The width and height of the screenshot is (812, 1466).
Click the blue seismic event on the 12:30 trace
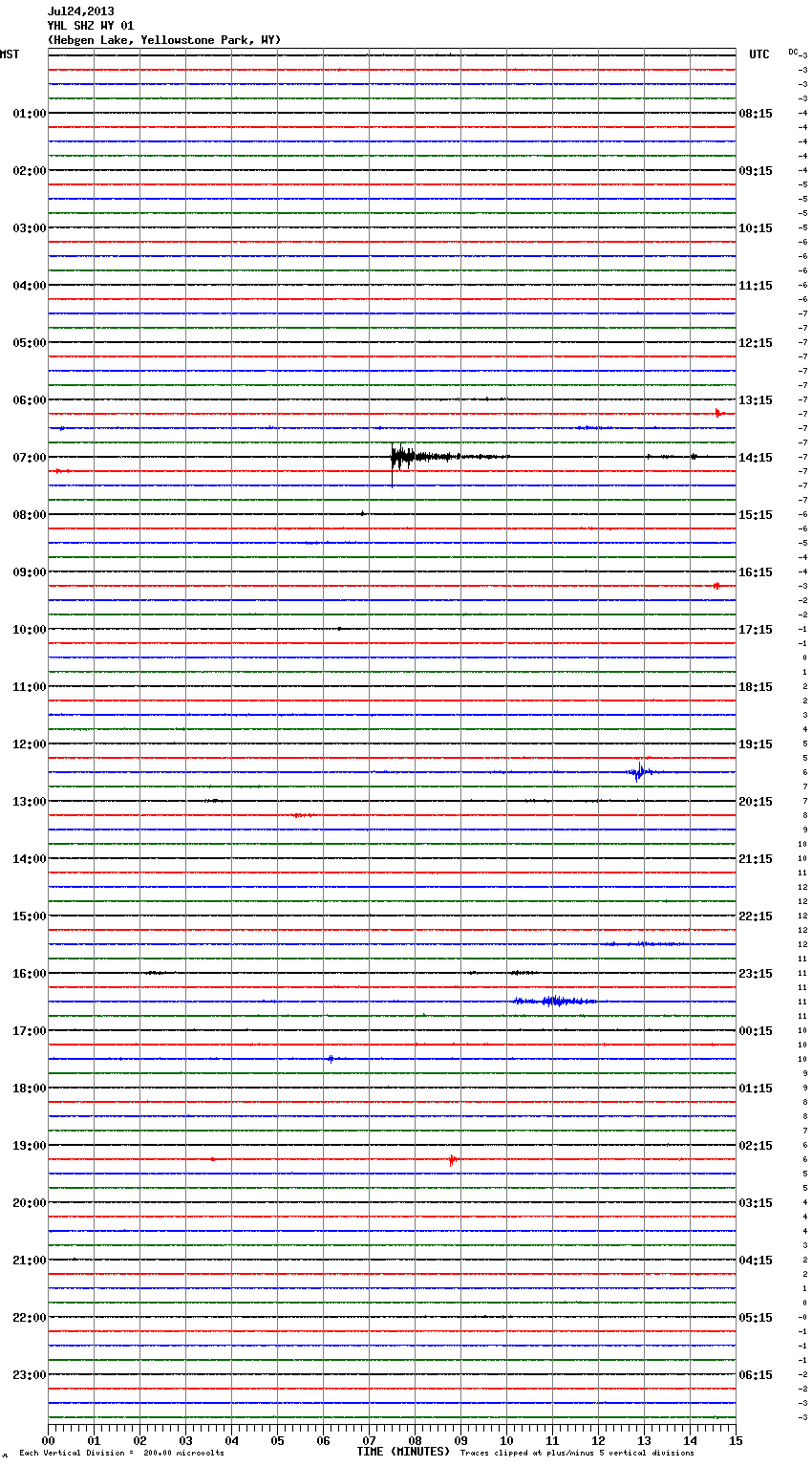(639, 771)
